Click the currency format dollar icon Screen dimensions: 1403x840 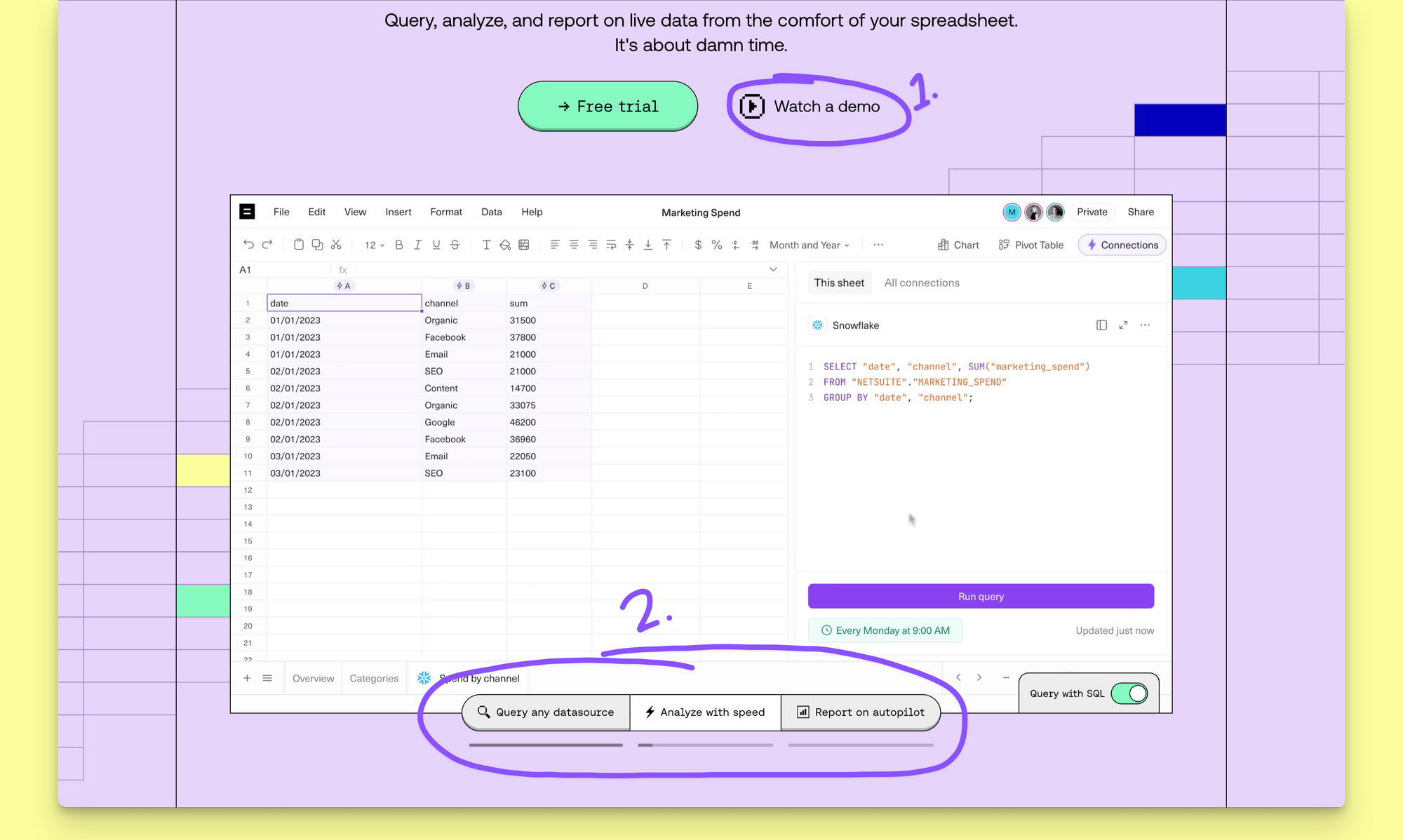click(x=698, y=245)
